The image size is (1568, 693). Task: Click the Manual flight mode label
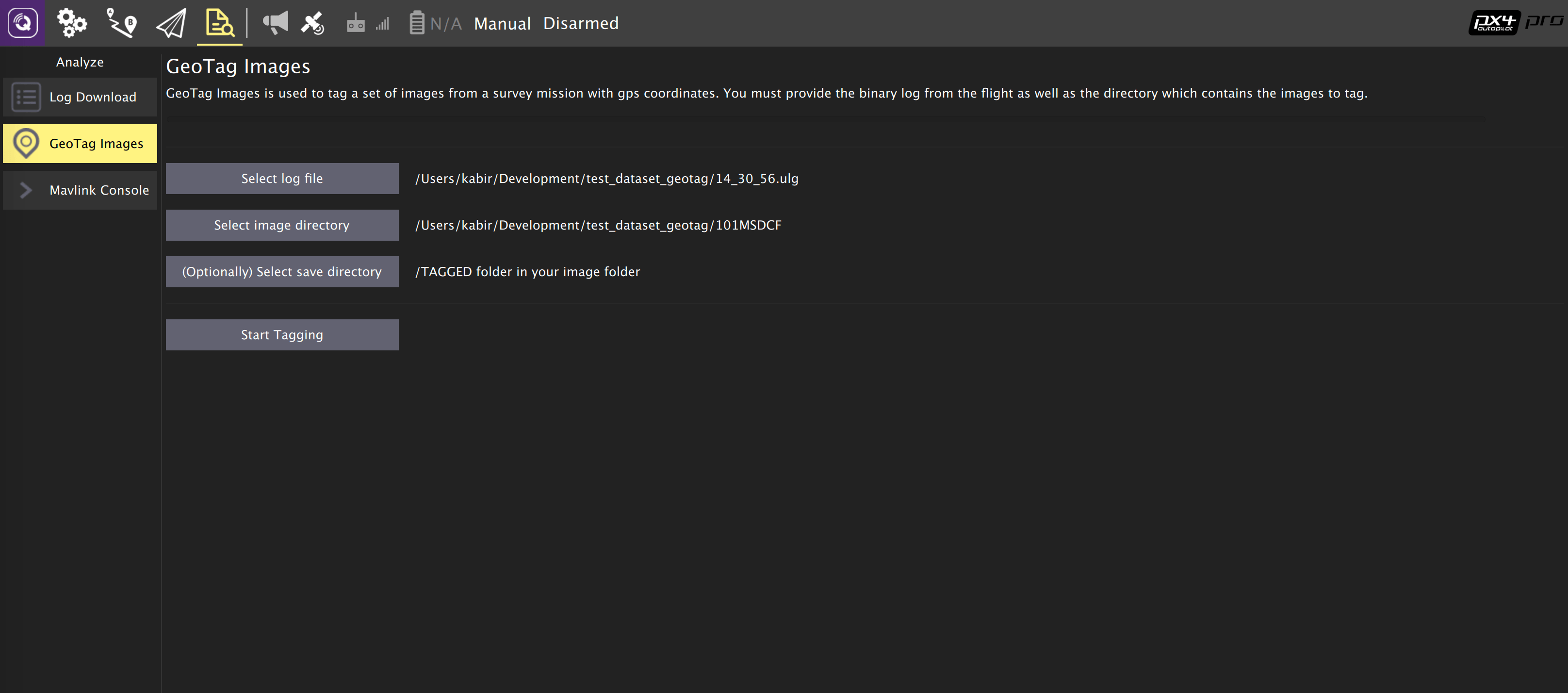point(503,22)
